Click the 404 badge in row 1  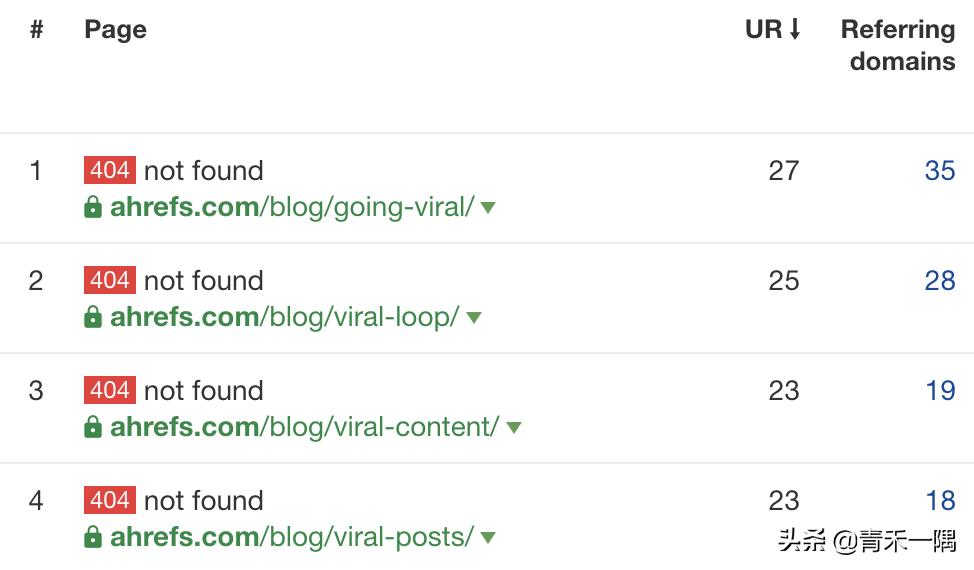(110, 170)
